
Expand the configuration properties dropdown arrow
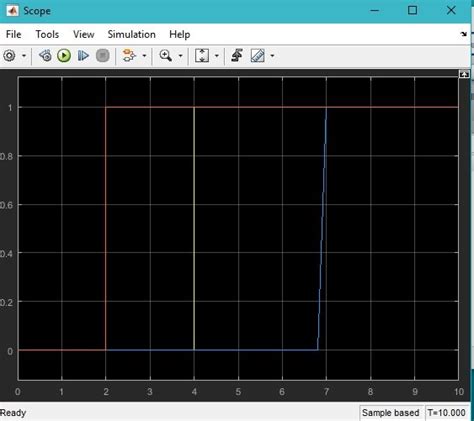[24, 56]
